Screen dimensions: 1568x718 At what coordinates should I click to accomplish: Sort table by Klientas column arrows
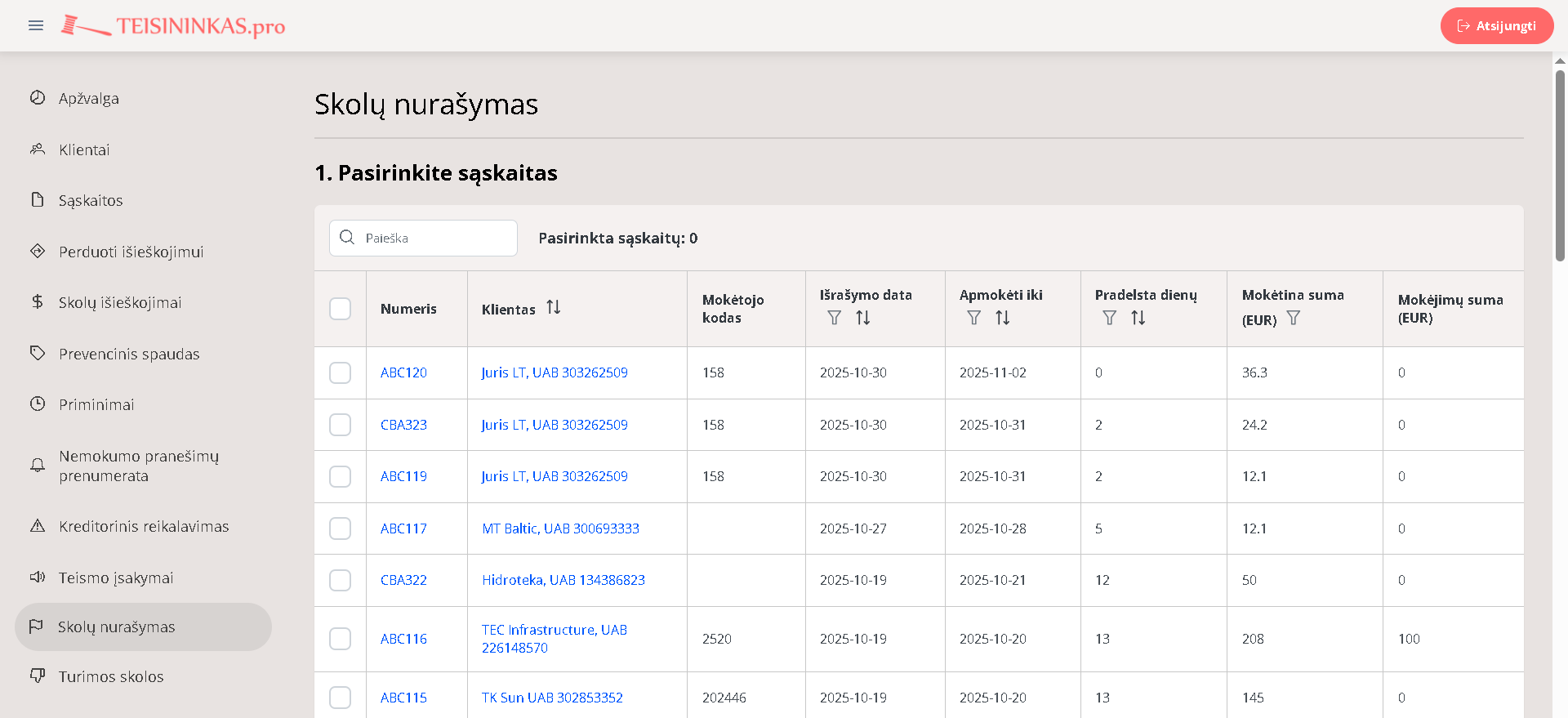(554, 307)
